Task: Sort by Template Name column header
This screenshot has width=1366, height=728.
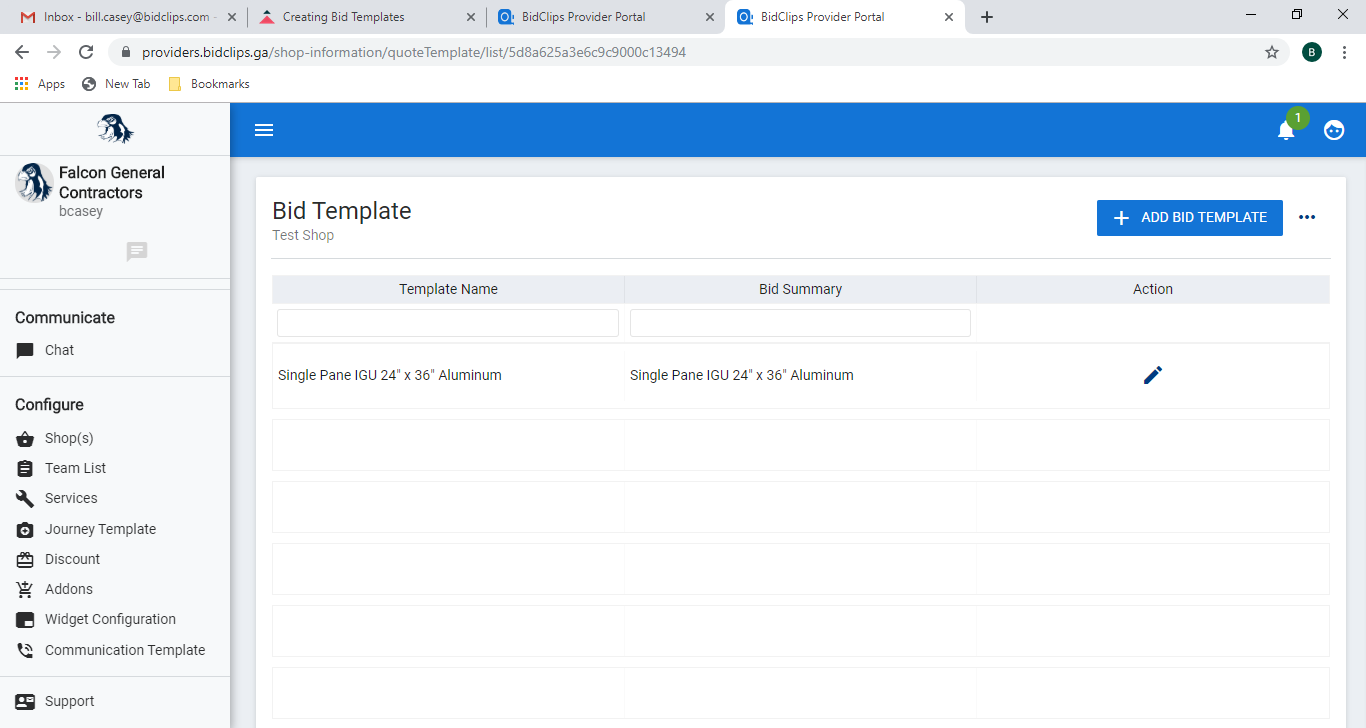Action: (448, 289)
